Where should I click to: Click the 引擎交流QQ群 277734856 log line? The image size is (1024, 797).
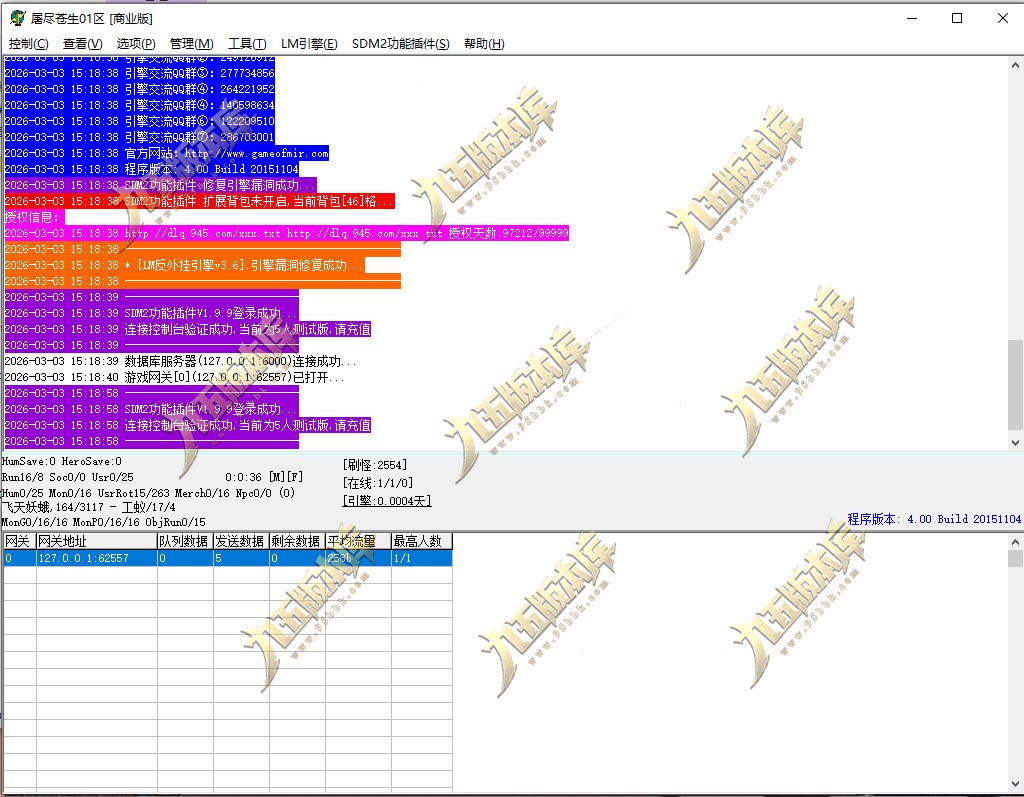[139, 73]
